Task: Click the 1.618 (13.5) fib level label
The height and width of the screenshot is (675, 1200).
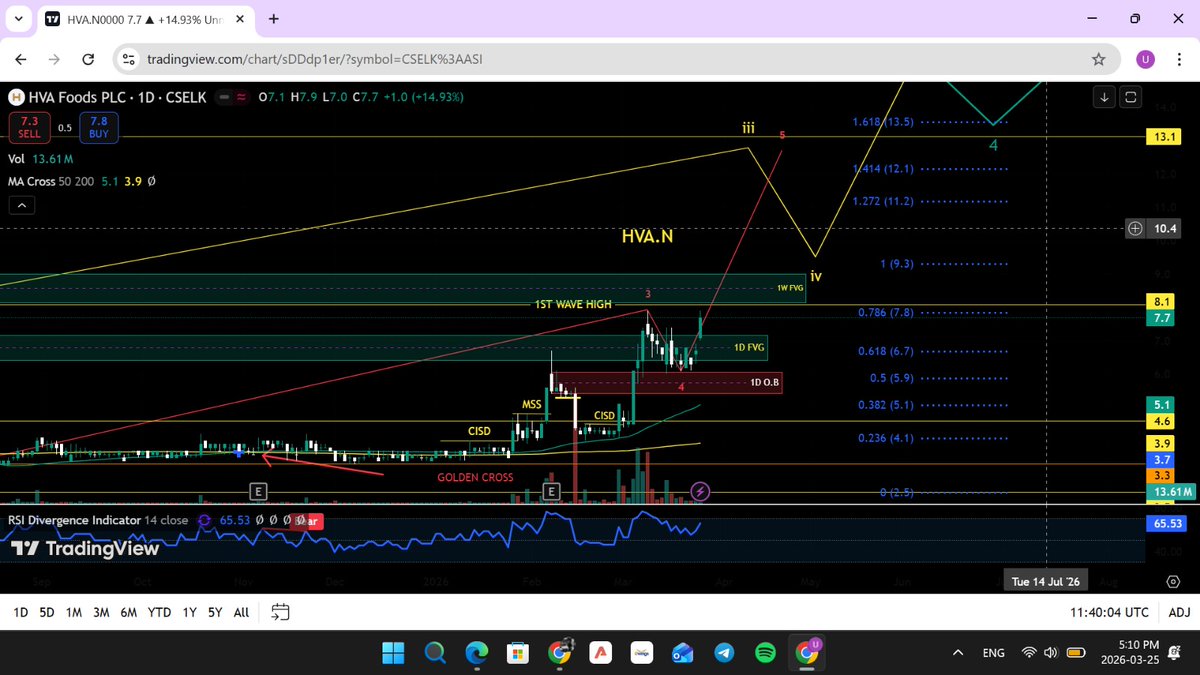Action: point(883,122)
